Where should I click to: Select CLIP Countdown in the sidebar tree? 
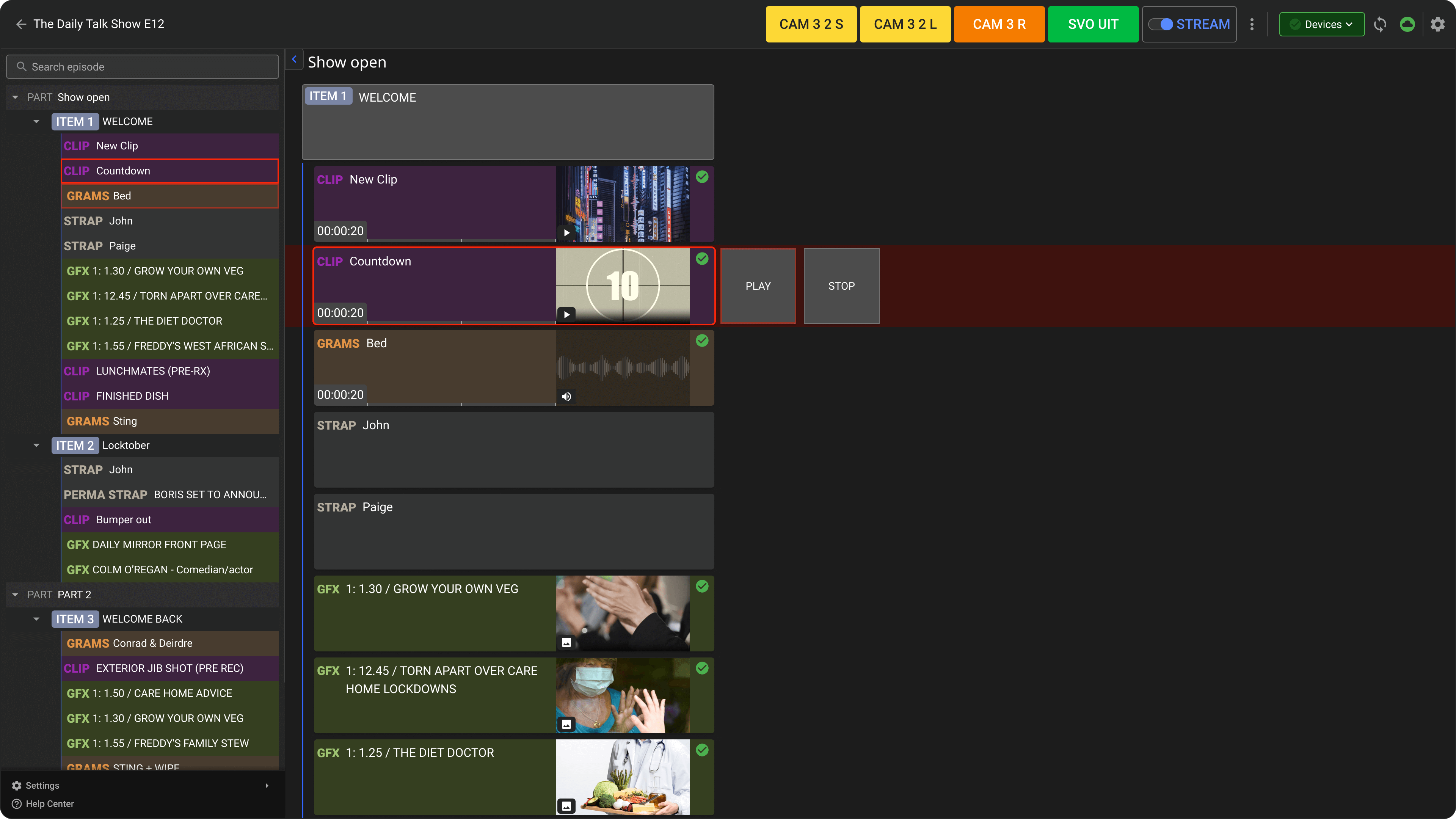click(x=169, y=171)
